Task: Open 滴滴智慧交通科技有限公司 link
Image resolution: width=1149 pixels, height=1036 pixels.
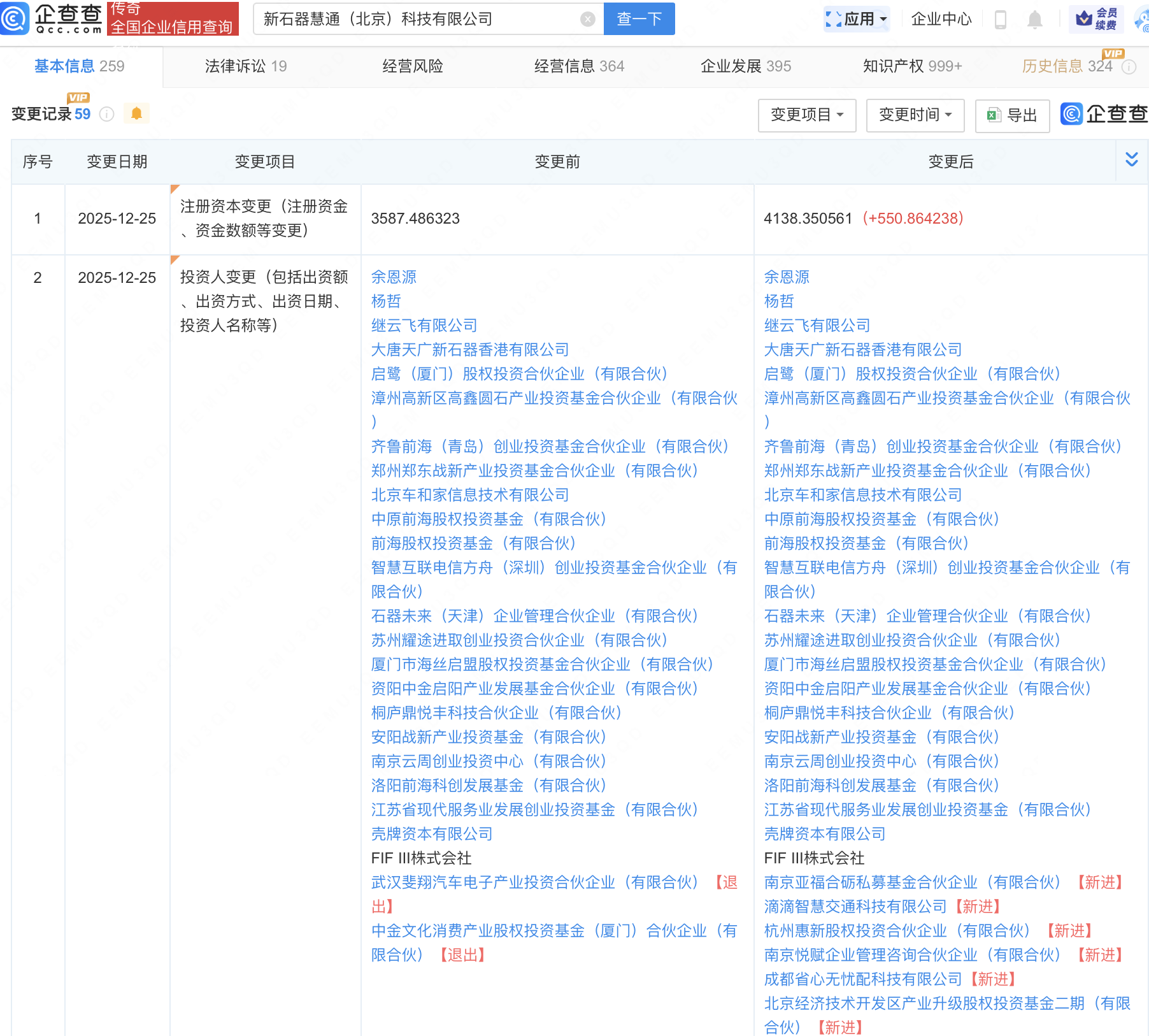Action: pos(855,907)
